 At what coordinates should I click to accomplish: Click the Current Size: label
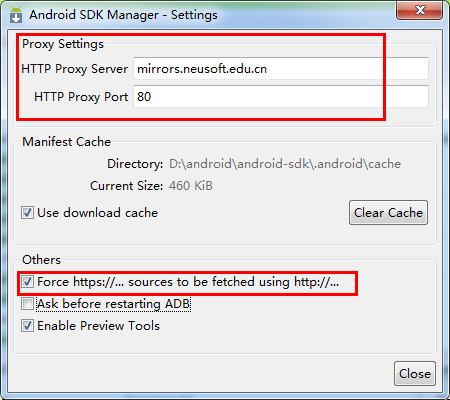click(126, 186)
